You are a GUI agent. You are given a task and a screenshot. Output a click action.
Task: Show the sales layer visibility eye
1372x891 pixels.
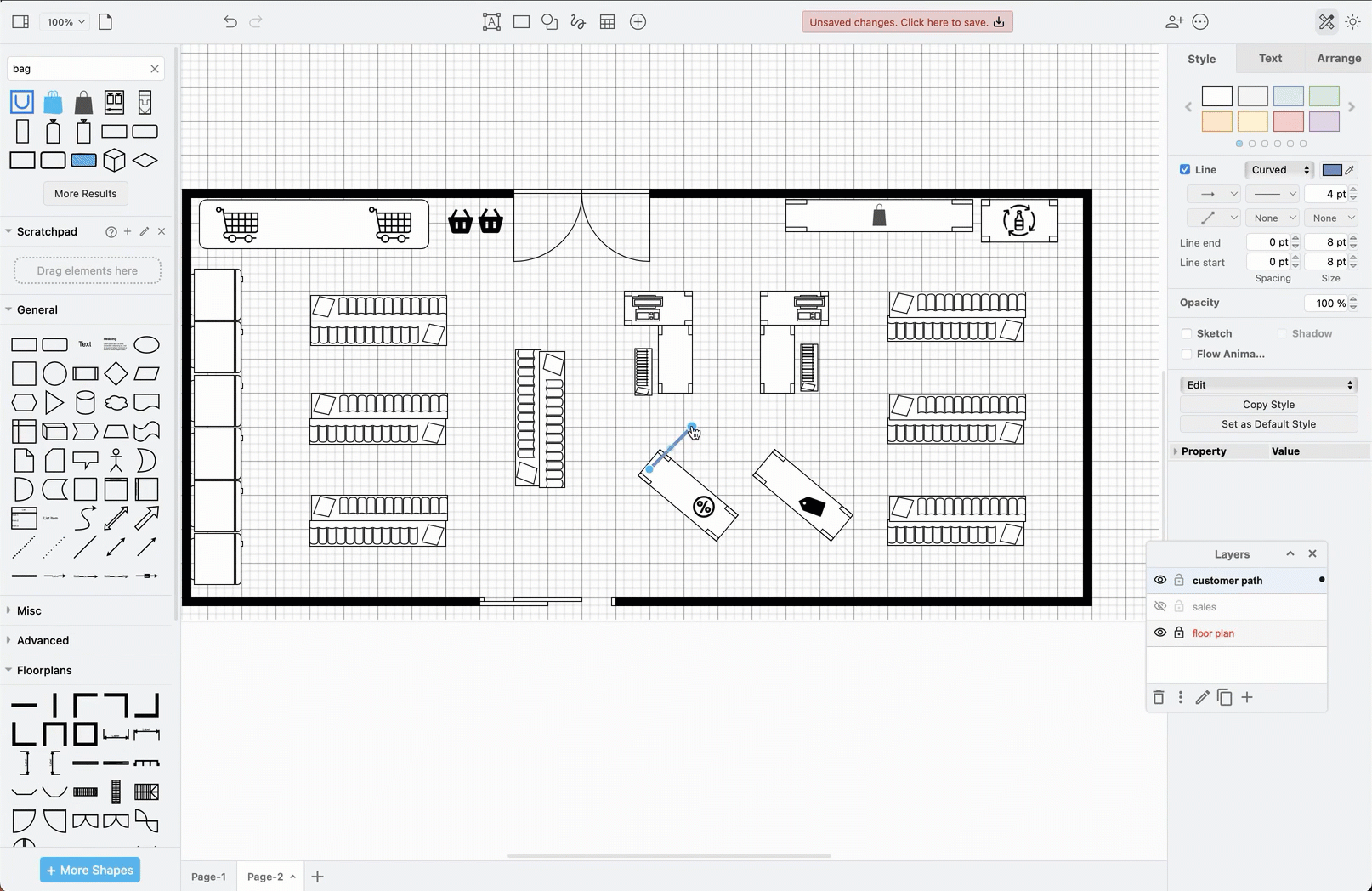1159,606
